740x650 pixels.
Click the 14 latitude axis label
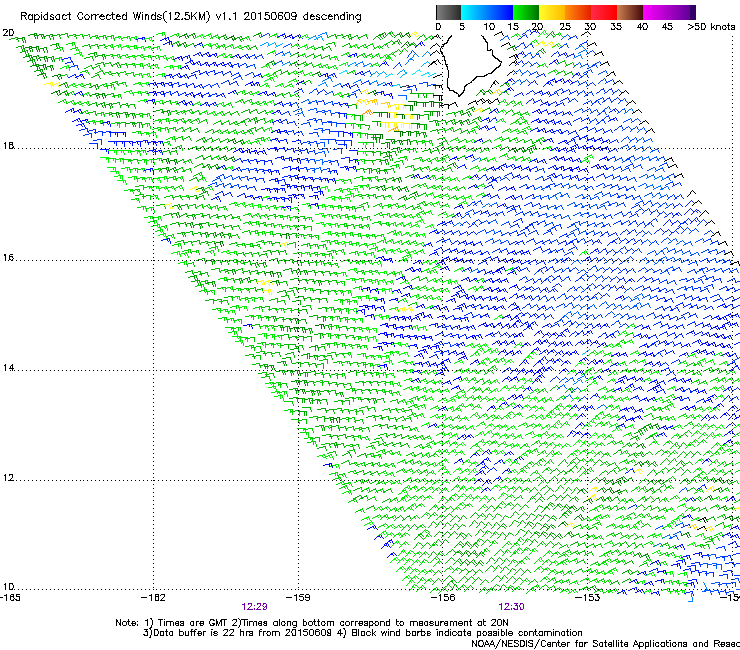click(x=8, y=368)
